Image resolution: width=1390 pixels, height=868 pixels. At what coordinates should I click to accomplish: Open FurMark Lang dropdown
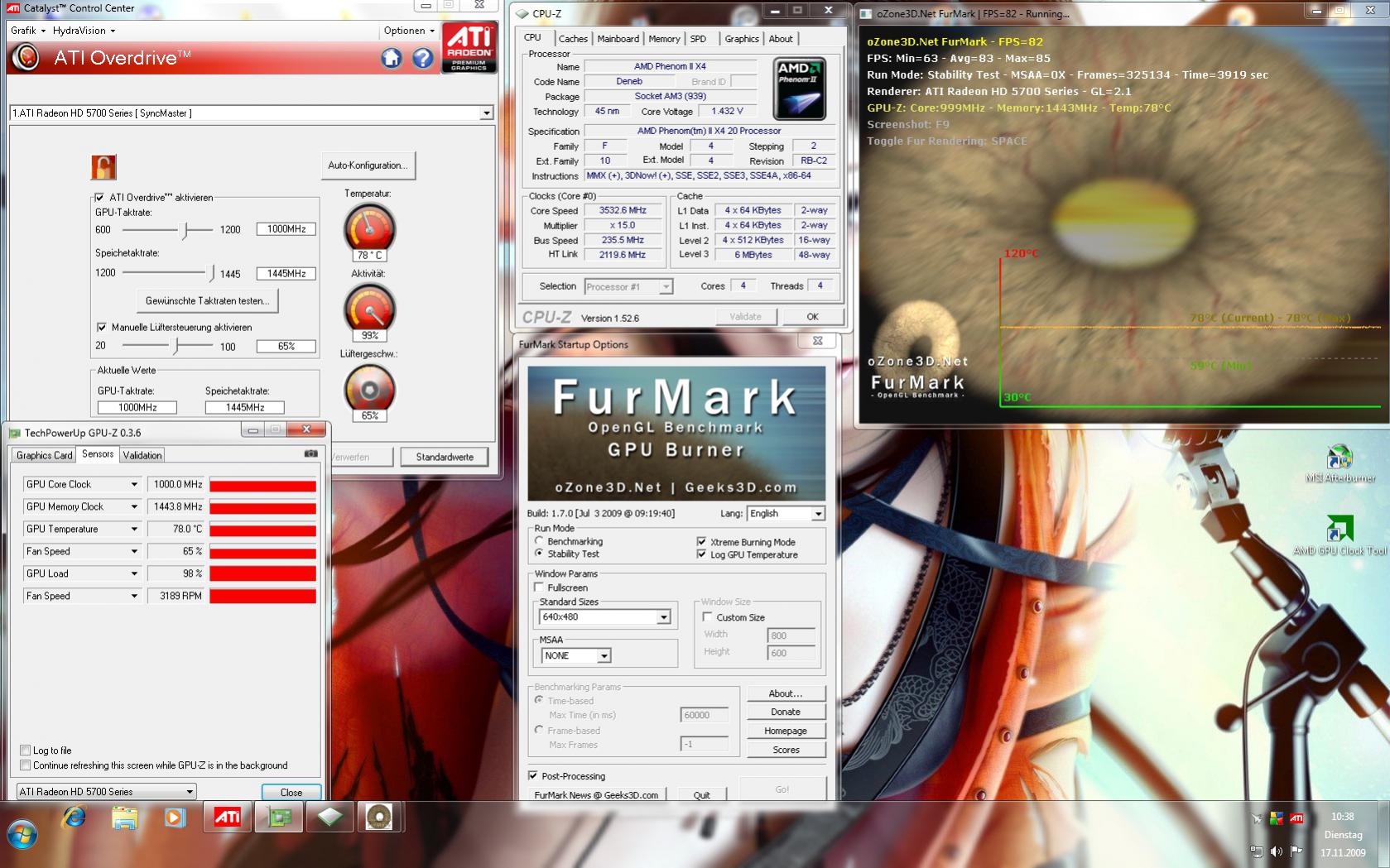786,514
